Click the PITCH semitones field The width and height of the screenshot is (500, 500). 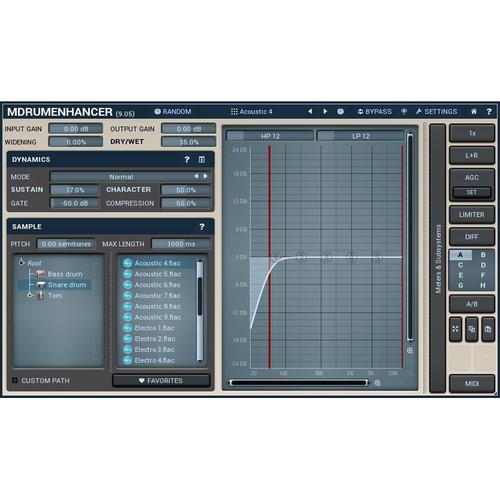coord(66,244)
